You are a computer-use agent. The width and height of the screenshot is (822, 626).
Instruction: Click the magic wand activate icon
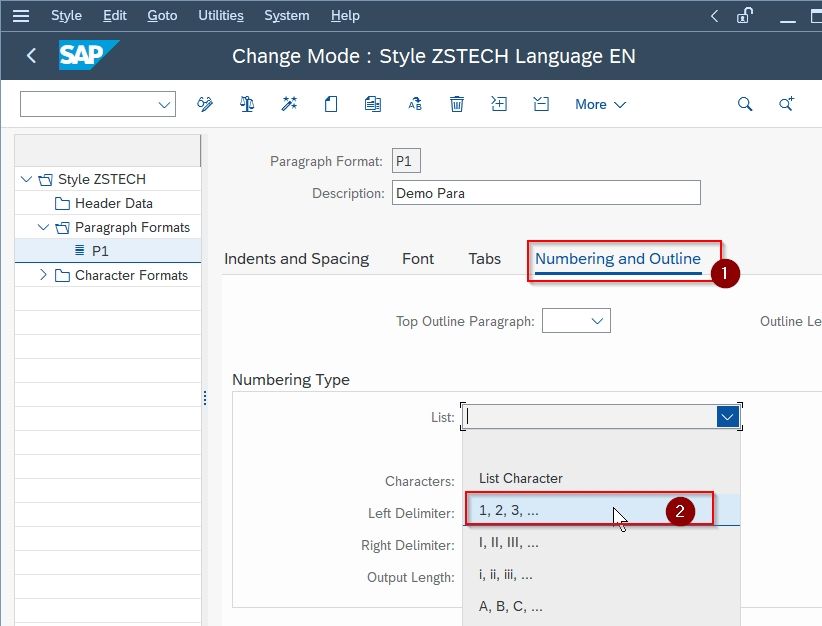(289, 104)
